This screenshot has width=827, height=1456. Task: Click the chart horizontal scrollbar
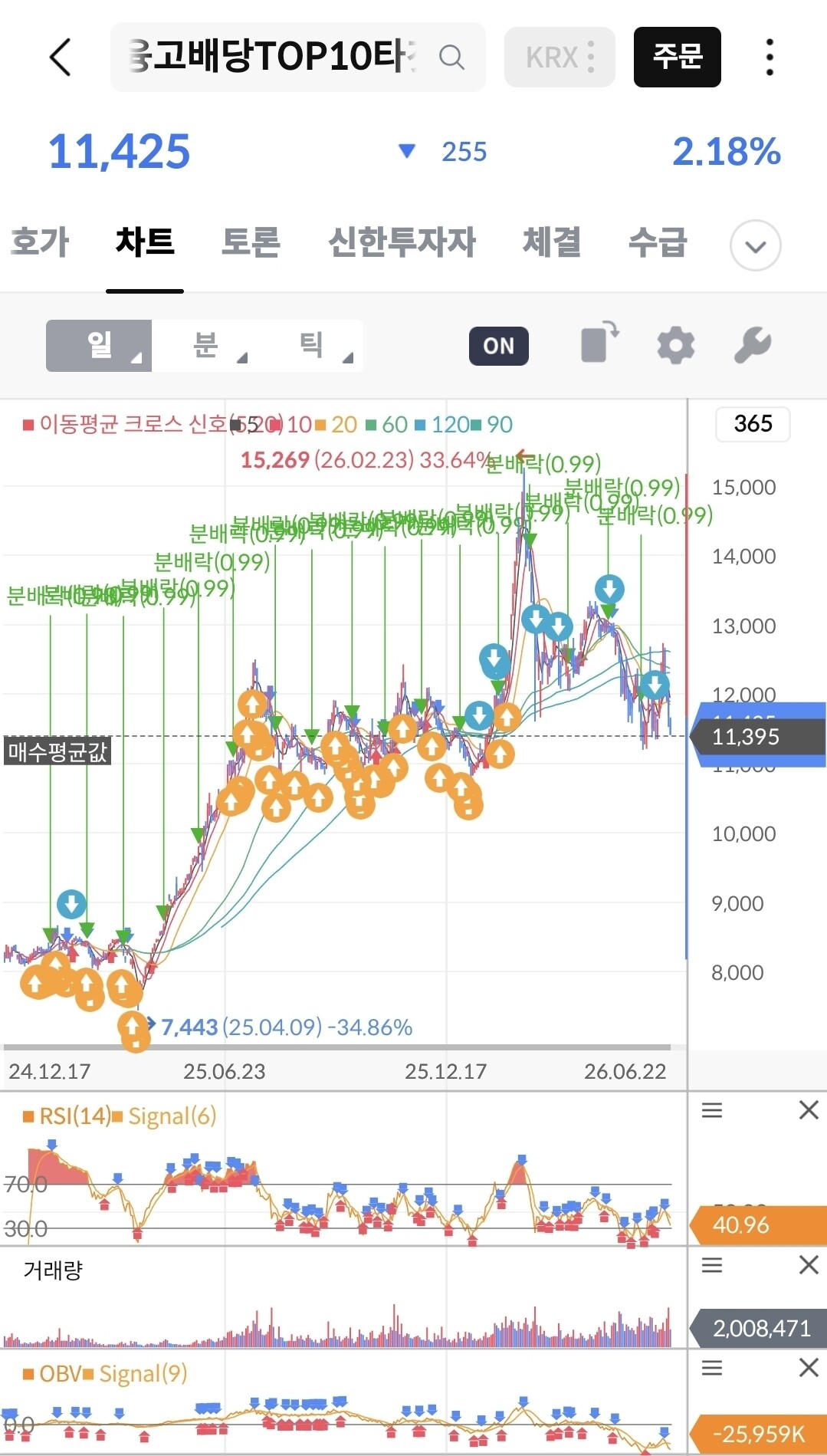click(x=337, y=1047)
